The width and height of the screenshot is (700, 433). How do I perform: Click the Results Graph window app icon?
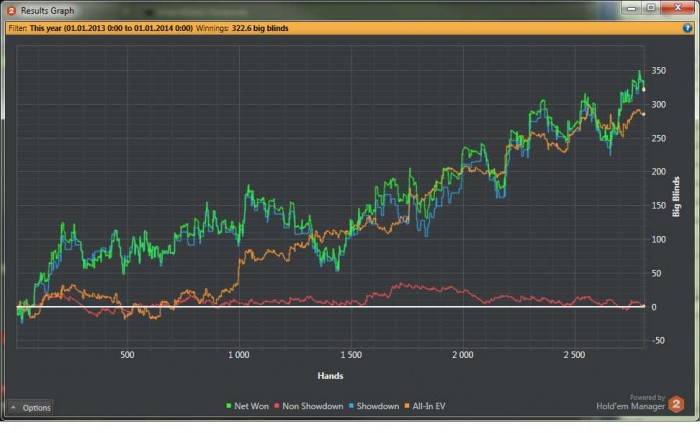click(11, 11)
